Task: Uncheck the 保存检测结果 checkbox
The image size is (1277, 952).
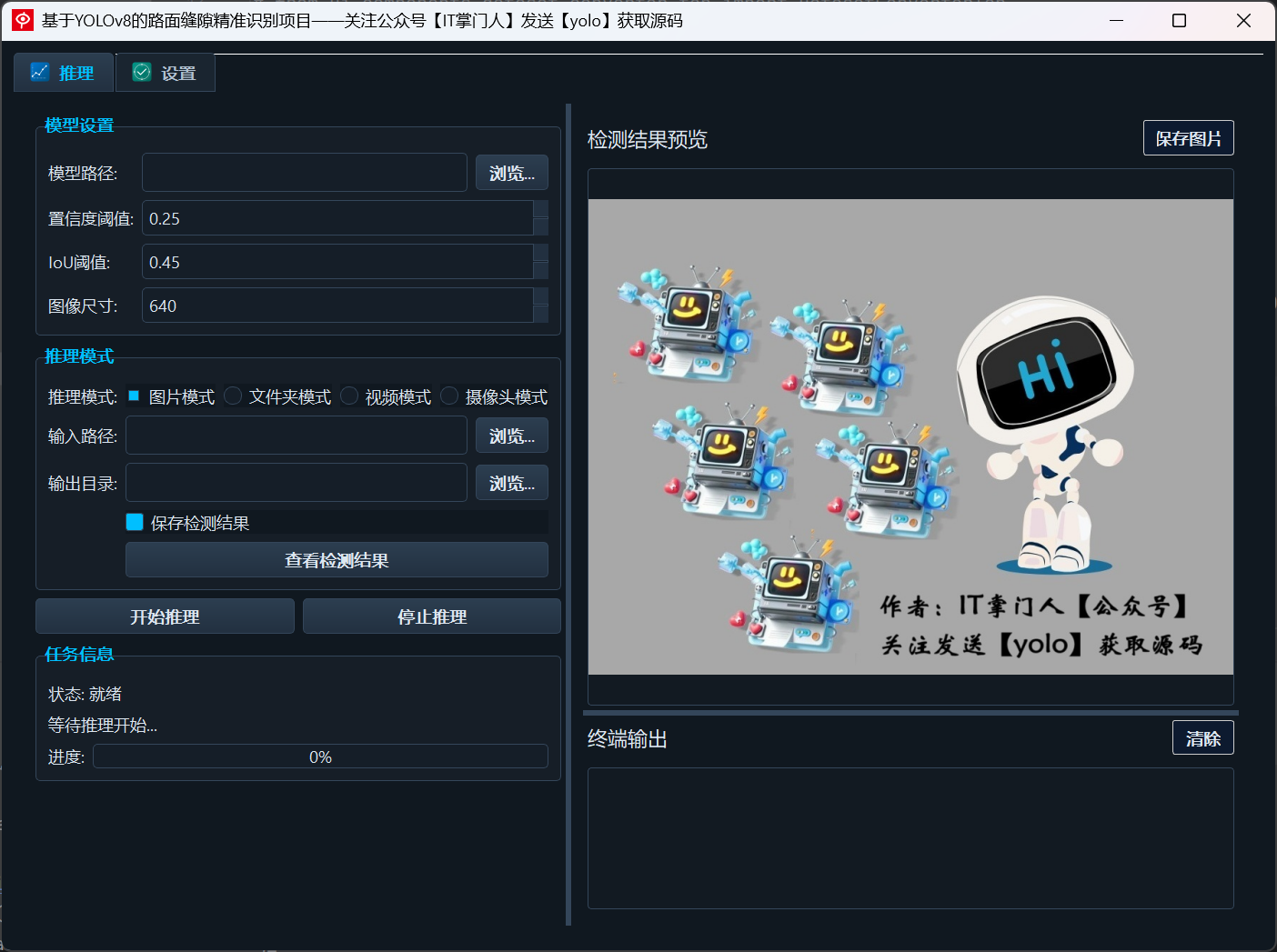Action: pyautogui.click(x=135, y=522)
